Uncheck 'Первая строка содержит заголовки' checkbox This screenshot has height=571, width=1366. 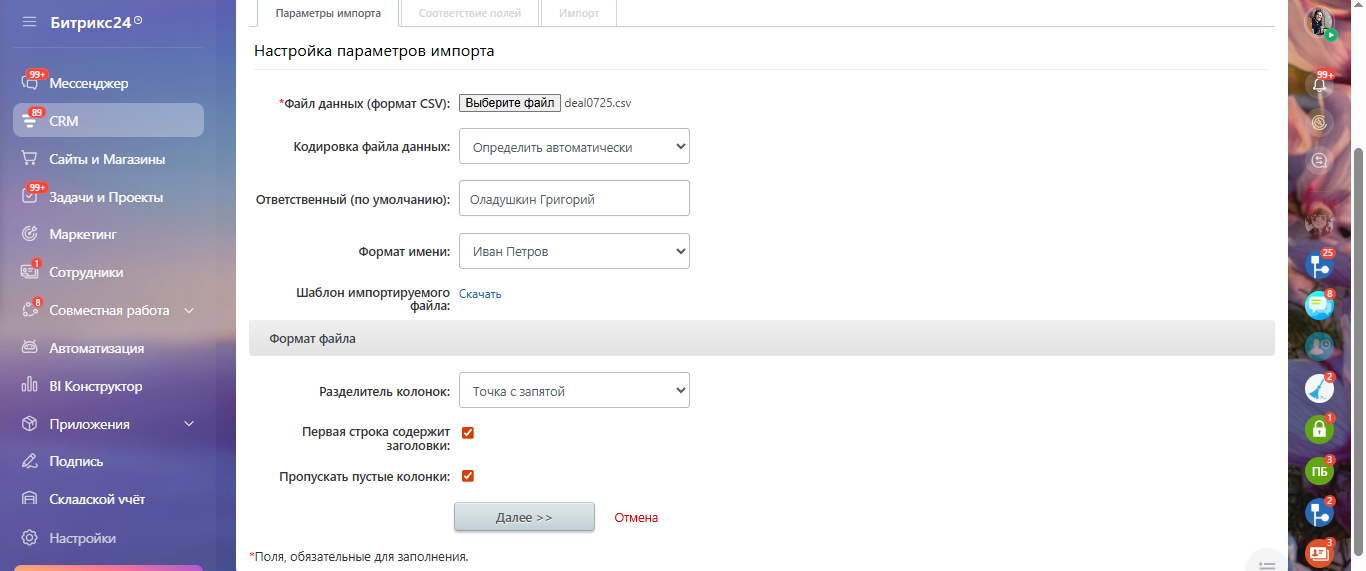[x=468, y=433]
